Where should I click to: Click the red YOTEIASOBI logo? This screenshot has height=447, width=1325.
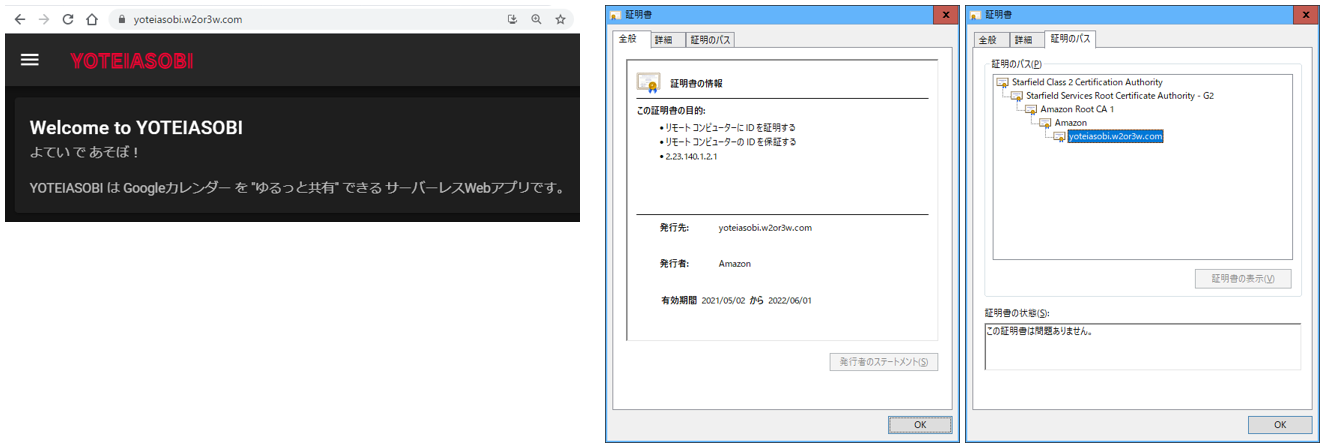point(131,61)
